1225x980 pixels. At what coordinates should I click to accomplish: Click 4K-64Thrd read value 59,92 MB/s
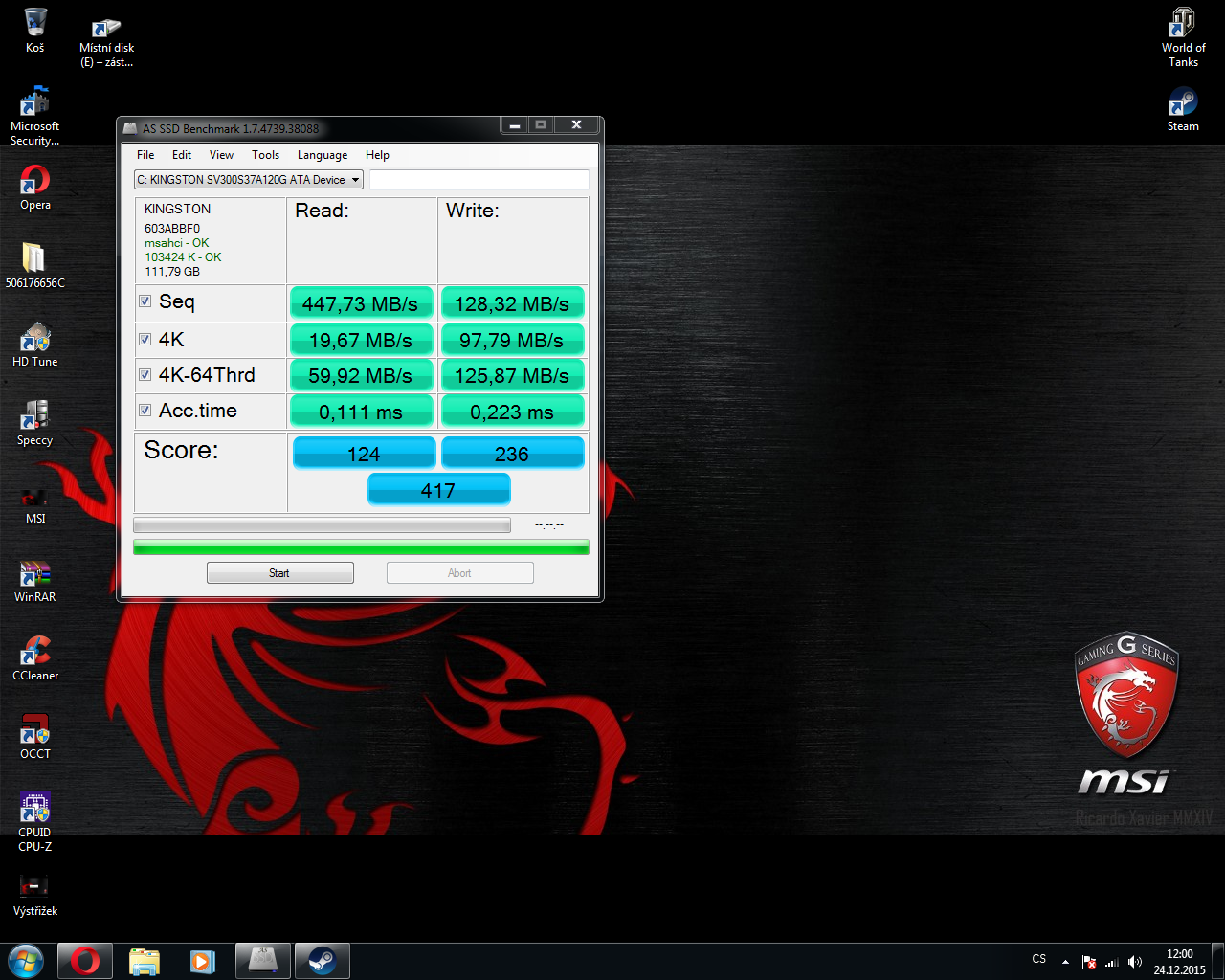pyautogui.click(x=361, y=376)
